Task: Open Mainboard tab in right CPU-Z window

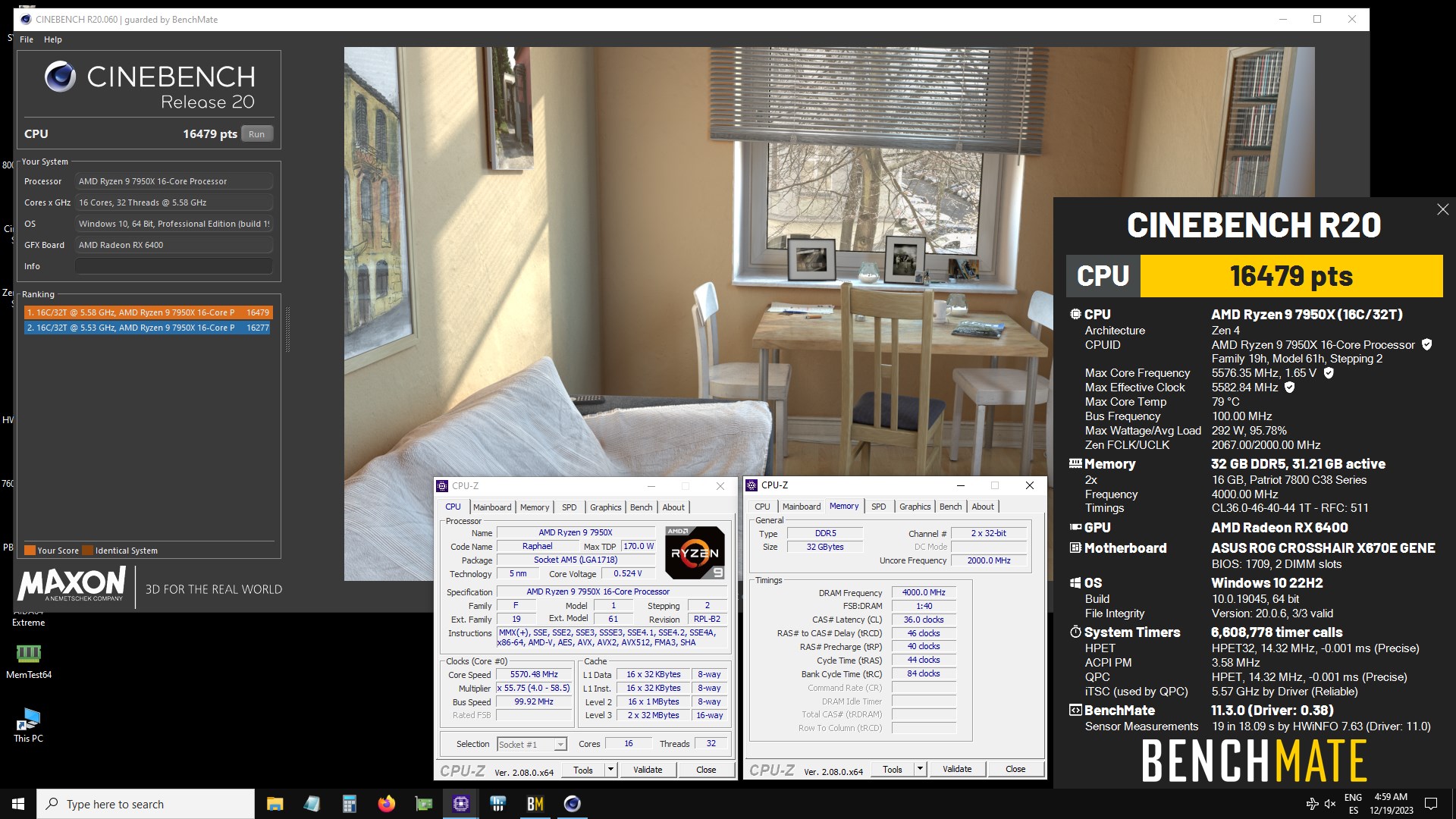Action: (x=802, y=507)
